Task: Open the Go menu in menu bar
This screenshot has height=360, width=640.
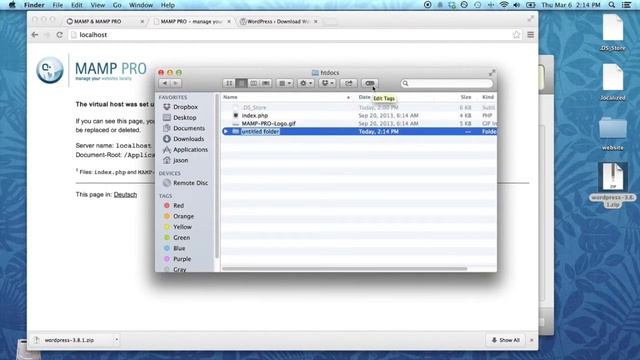Action: pos(117,5)
